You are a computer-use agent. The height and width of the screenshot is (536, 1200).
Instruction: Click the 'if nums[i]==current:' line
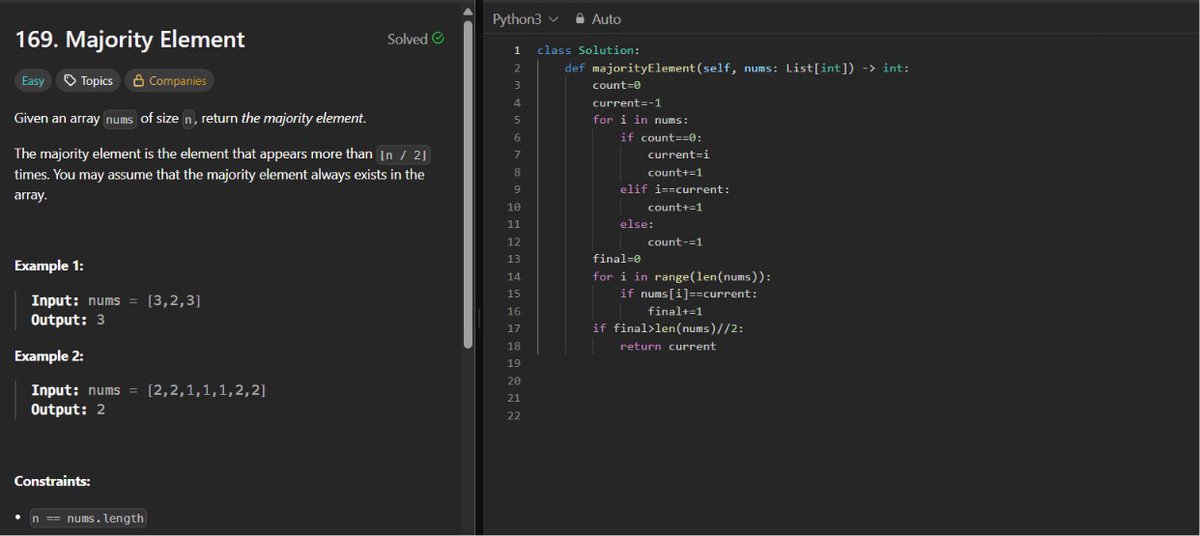point(688,294)
